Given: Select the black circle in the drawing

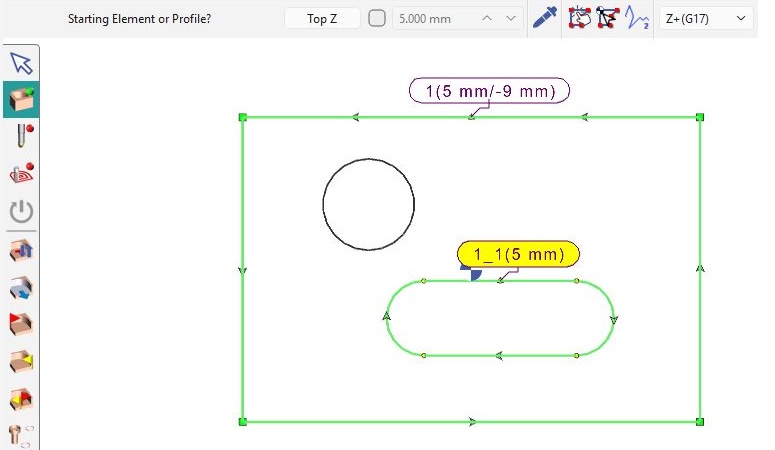Looking at the screenshot, I should [x=369, y=204].
